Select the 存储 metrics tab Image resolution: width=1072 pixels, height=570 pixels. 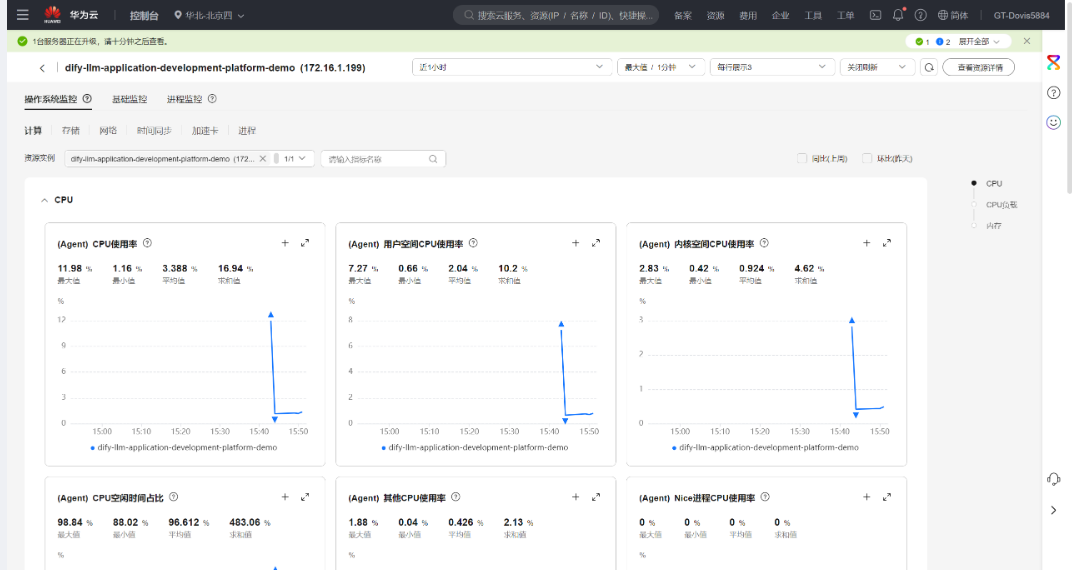coord(70,130)
